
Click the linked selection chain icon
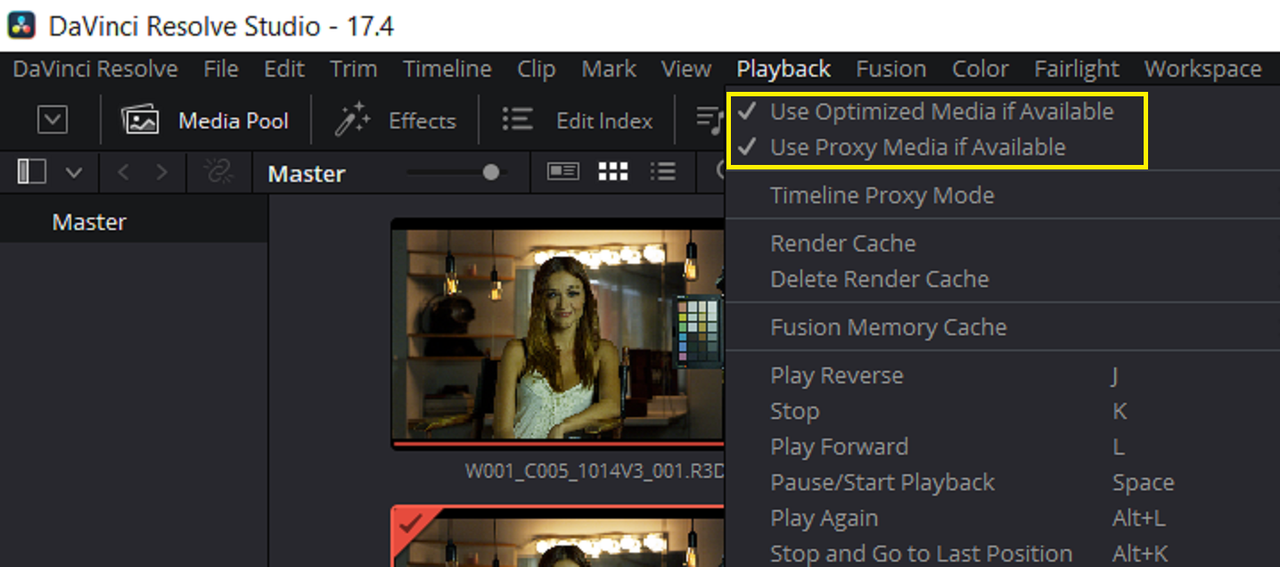tap(218, 172)
